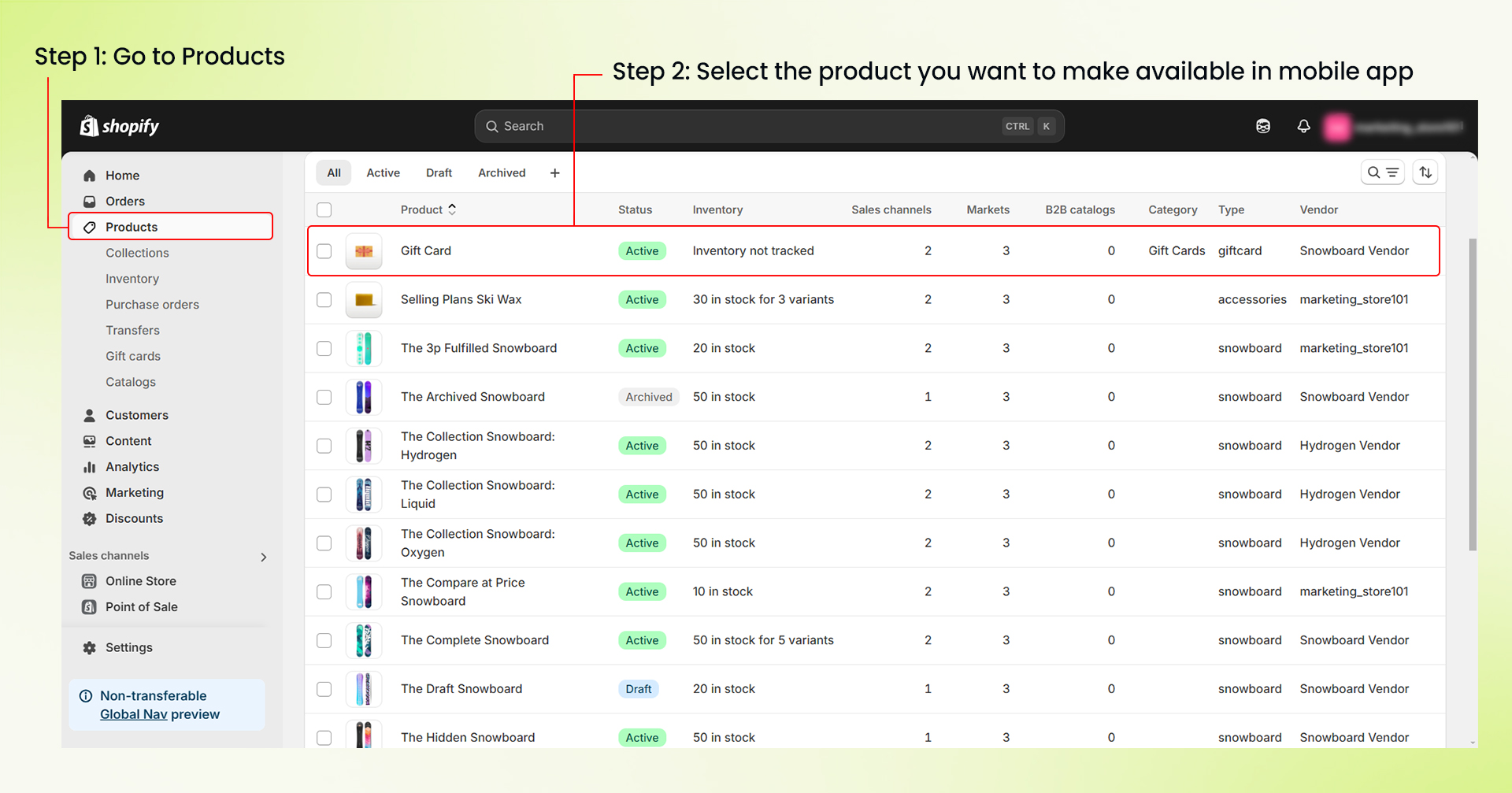Toggle the Product column sort order
The image size is (1512, 793).
click(453, 209)
